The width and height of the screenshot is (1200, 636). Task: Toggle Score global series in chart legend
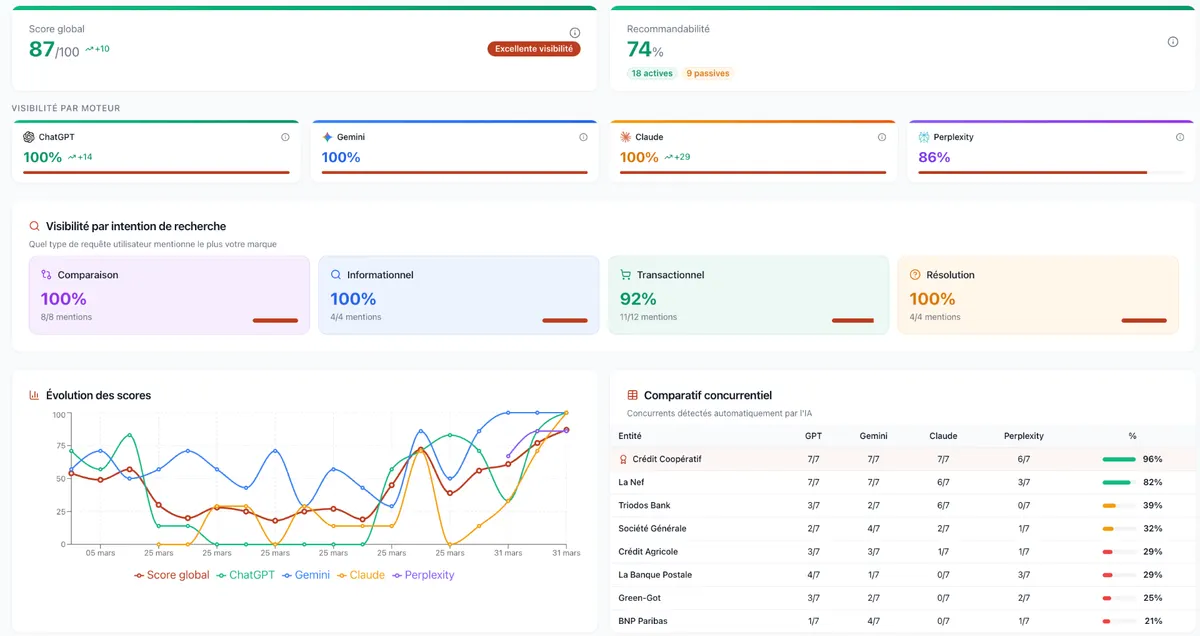(x=172, y=575)
